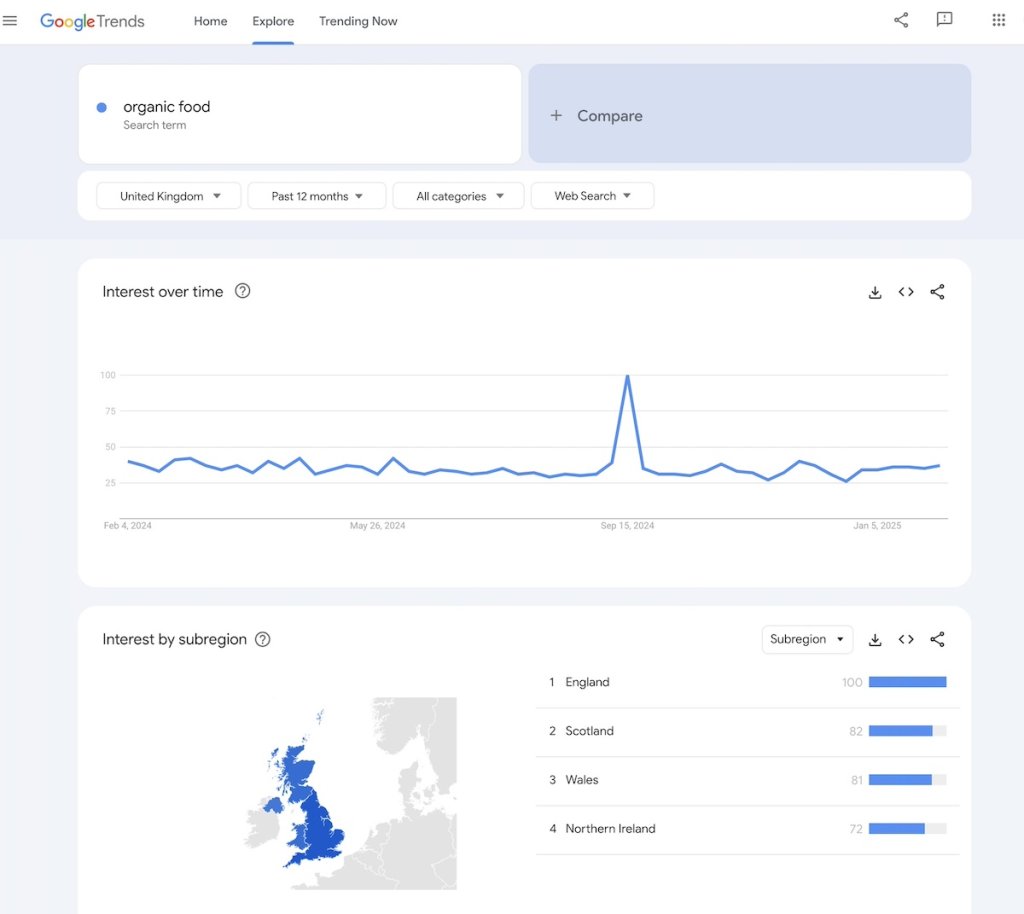Click the chart peak near Sep 15, 2024
1024x914 pixels.
click(628, 376)
